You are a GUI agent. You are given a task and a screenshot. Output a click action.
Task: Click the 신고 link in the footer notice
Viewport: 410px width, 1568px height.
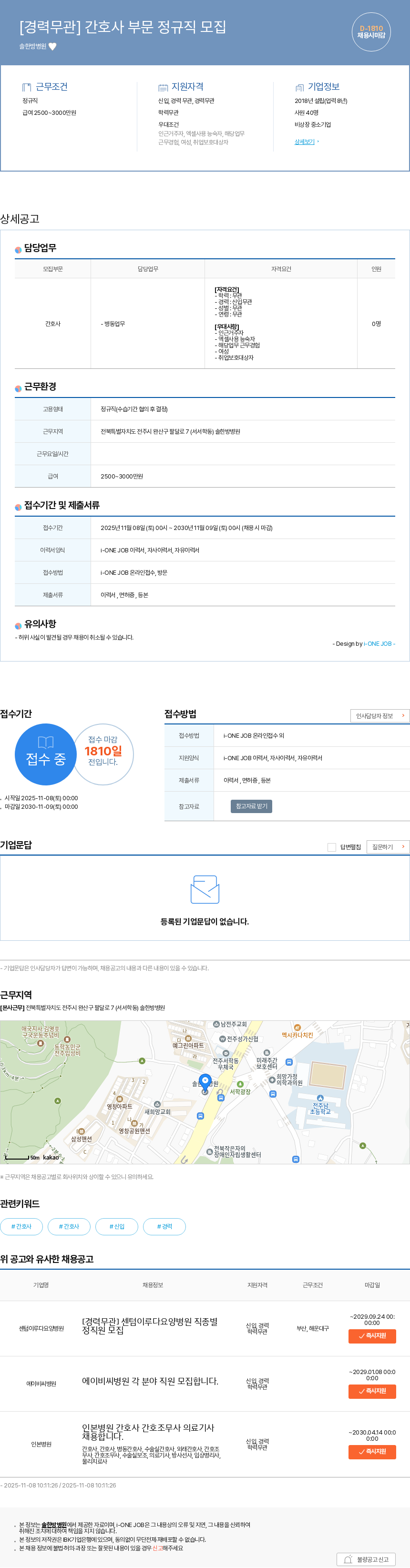[x=157, y=1548]
